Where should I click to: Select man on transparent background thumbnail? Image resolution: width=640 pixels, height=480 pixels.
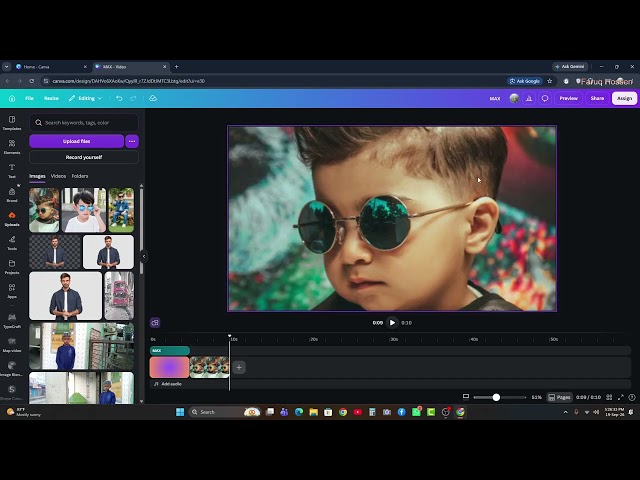[55, 252]
